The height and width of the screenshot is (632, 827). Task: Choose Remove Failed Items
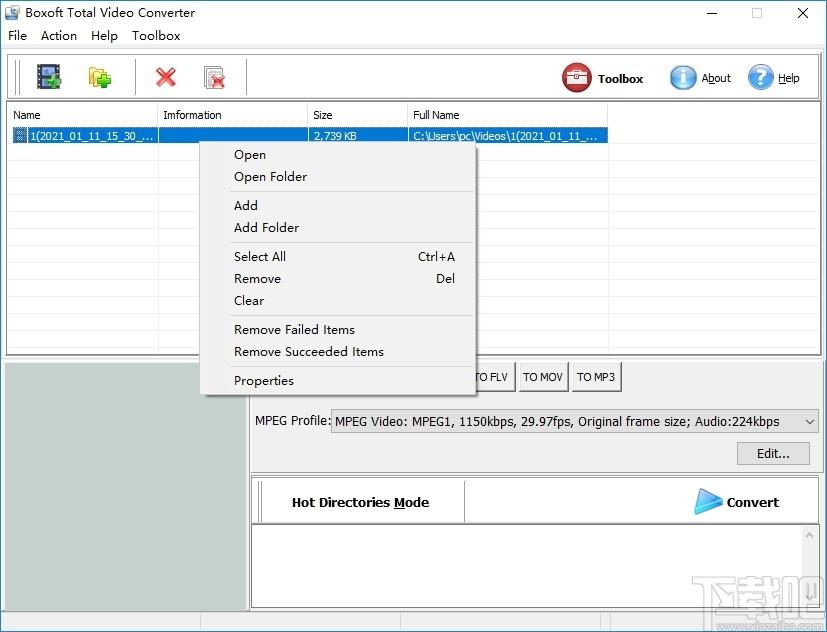pos(338,330)
